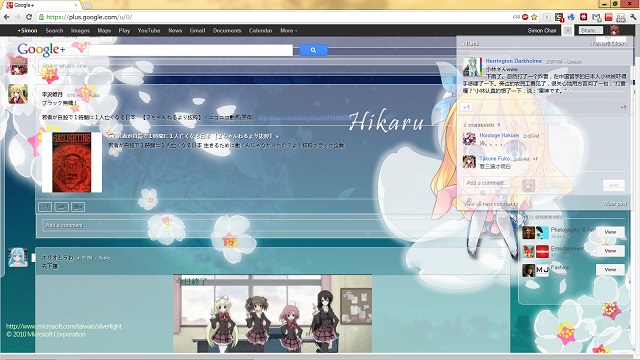Image resolution: width=640 pixels, height=360 pixels.
Task: Click the browser Forward arrow
Action: (18, 17)
